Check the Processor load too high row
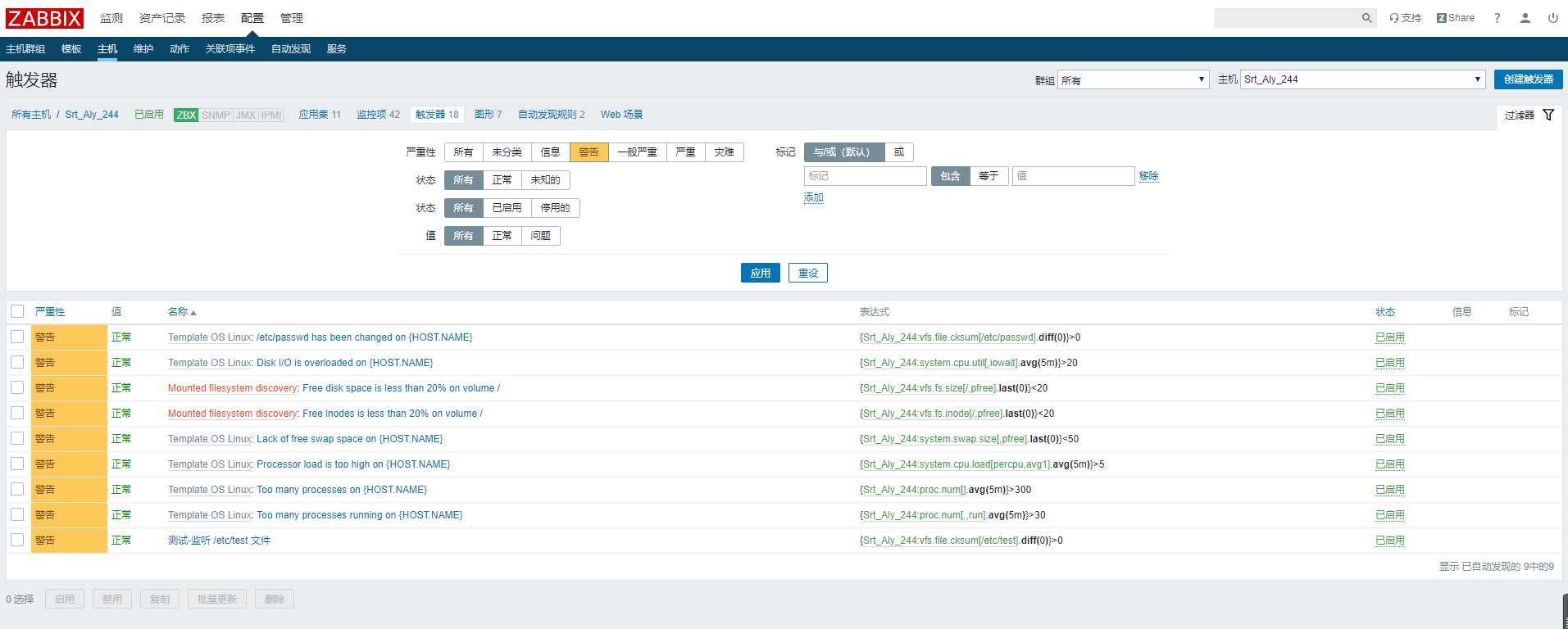The height and width of the screenshot is (629, 1568). pyautogui.click(x=17, y=464)
